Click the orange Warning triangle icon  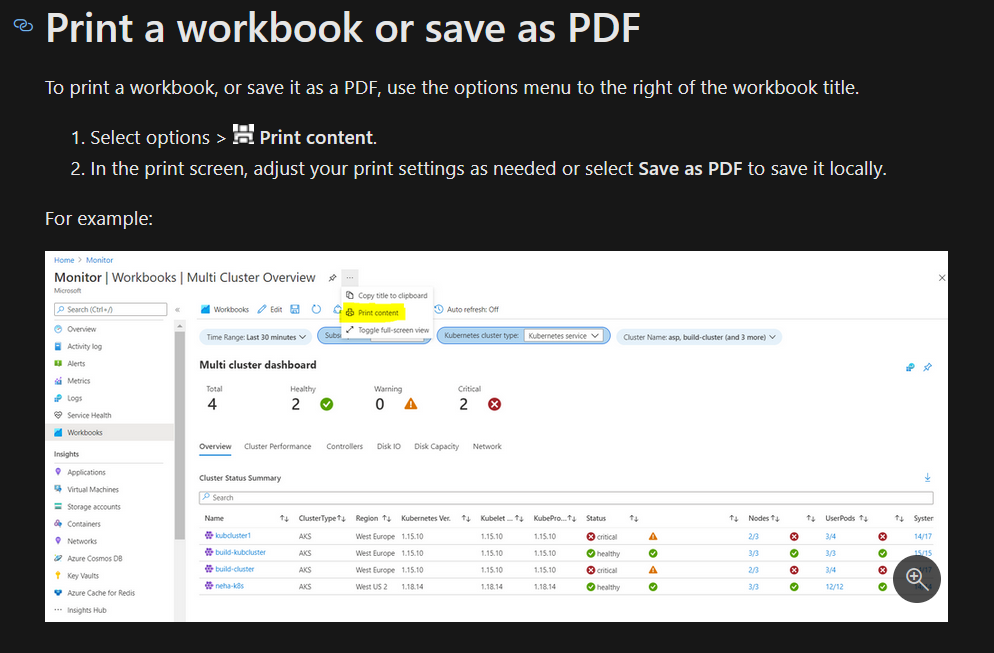click(411, 404)
